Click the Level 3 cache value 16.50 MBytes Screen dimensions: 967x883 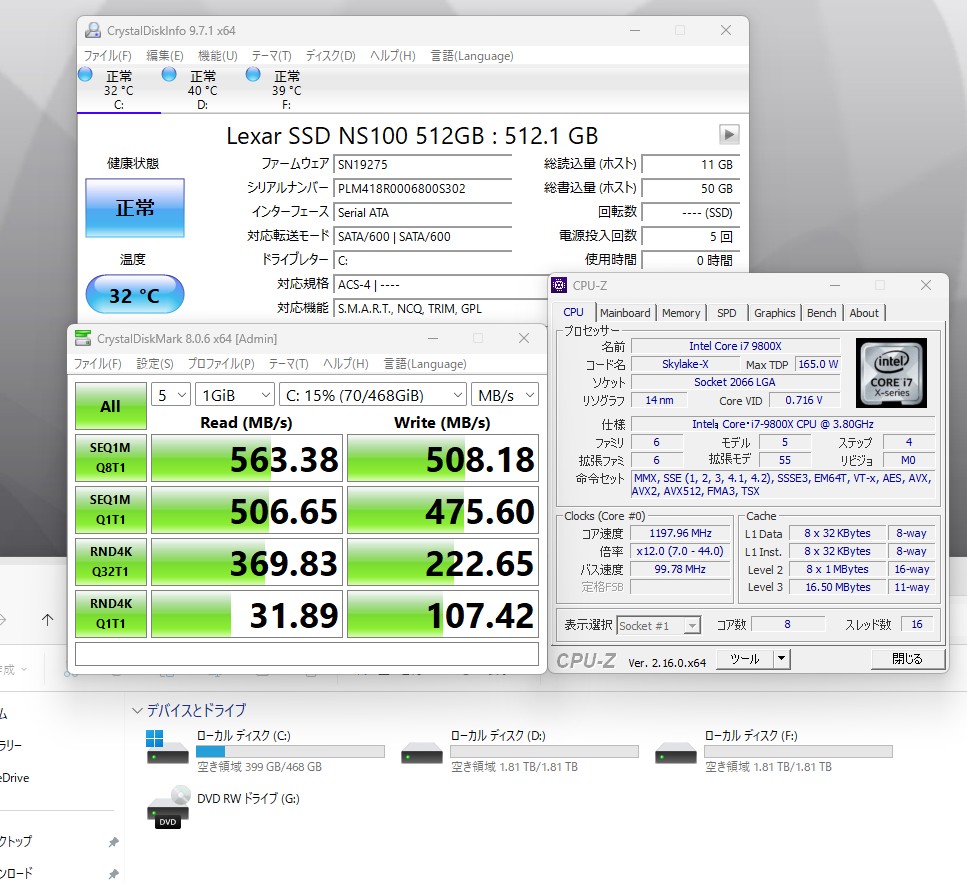(x=837, y=587)
